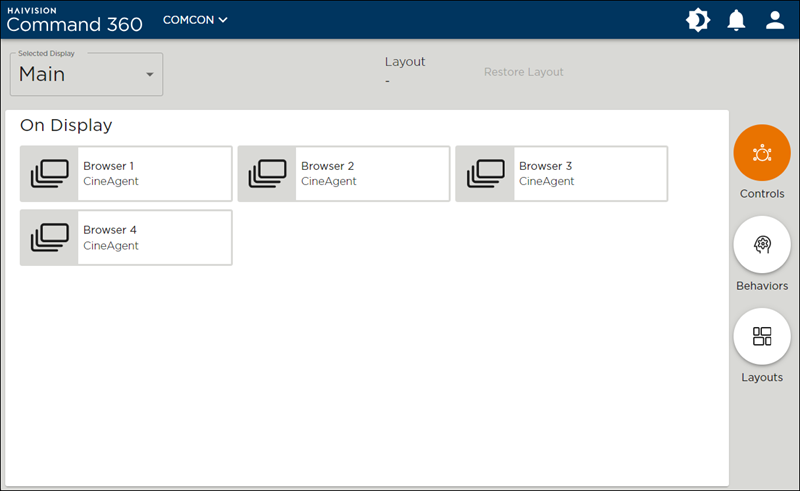This screenshot has height=491, width=800.
Task: Click the Behaviors label in sidebar
Action: 762,286
